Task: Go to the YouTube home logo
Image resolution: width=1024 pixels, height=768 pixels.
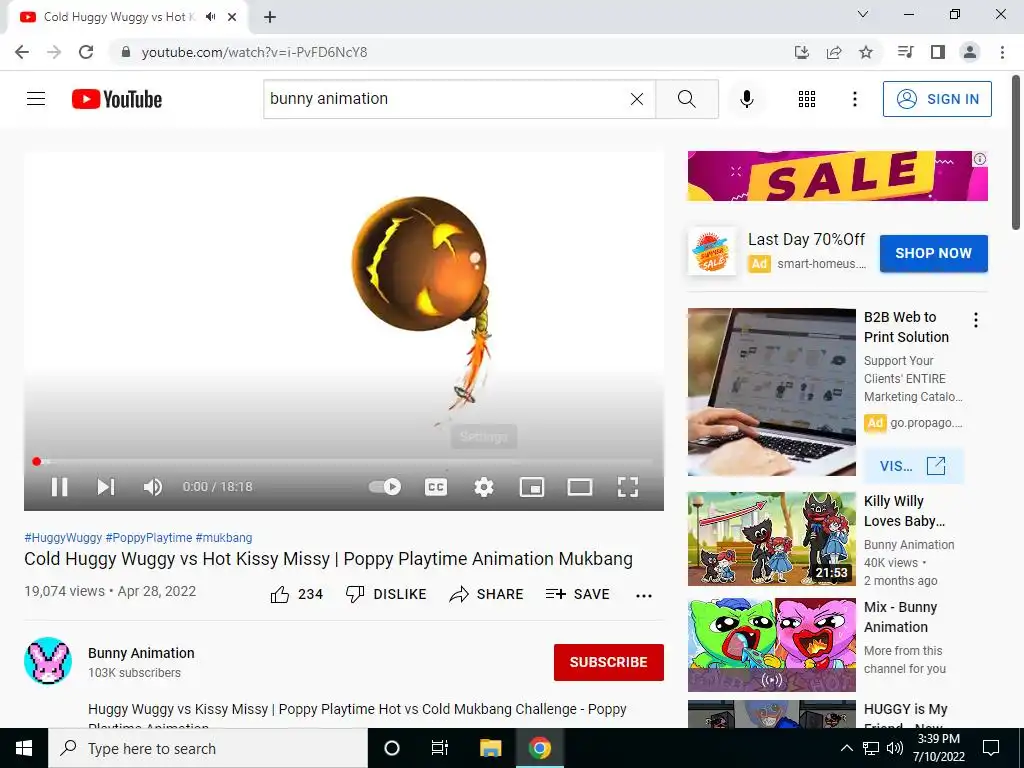Action: 117,99
